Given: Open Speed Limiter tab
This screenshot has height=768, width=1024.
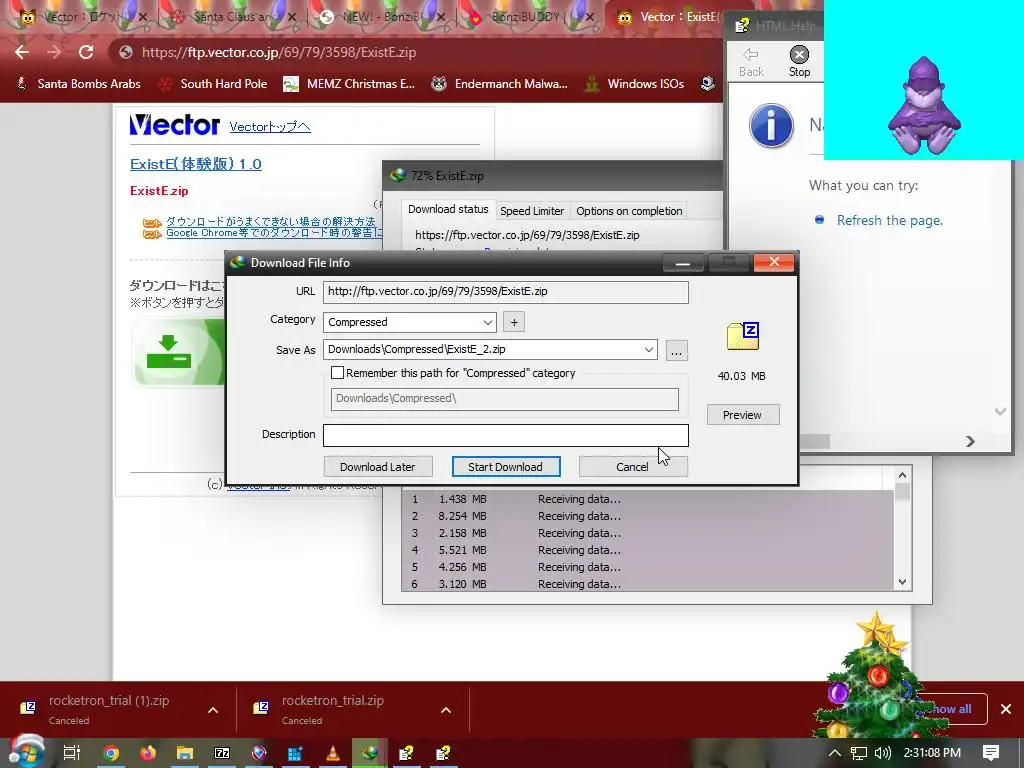Looking at the screenshot, I should point(532,211).
